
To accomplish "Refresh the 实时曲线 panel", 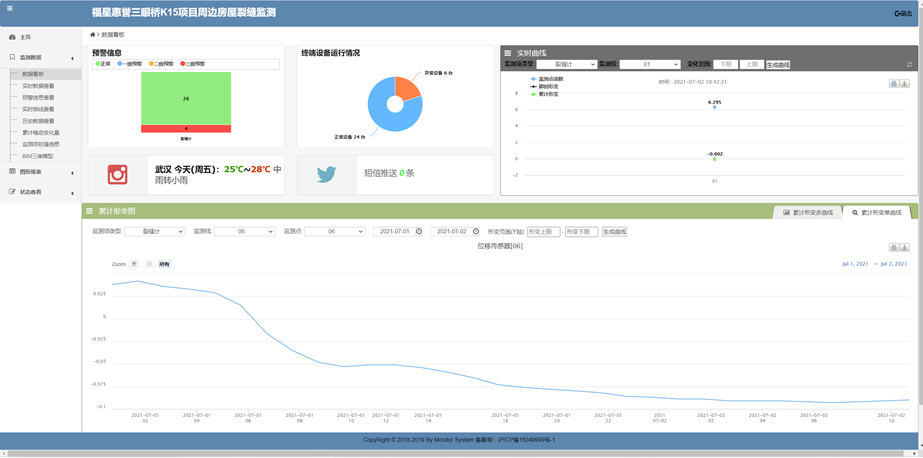I will click(x=909, y=64).
